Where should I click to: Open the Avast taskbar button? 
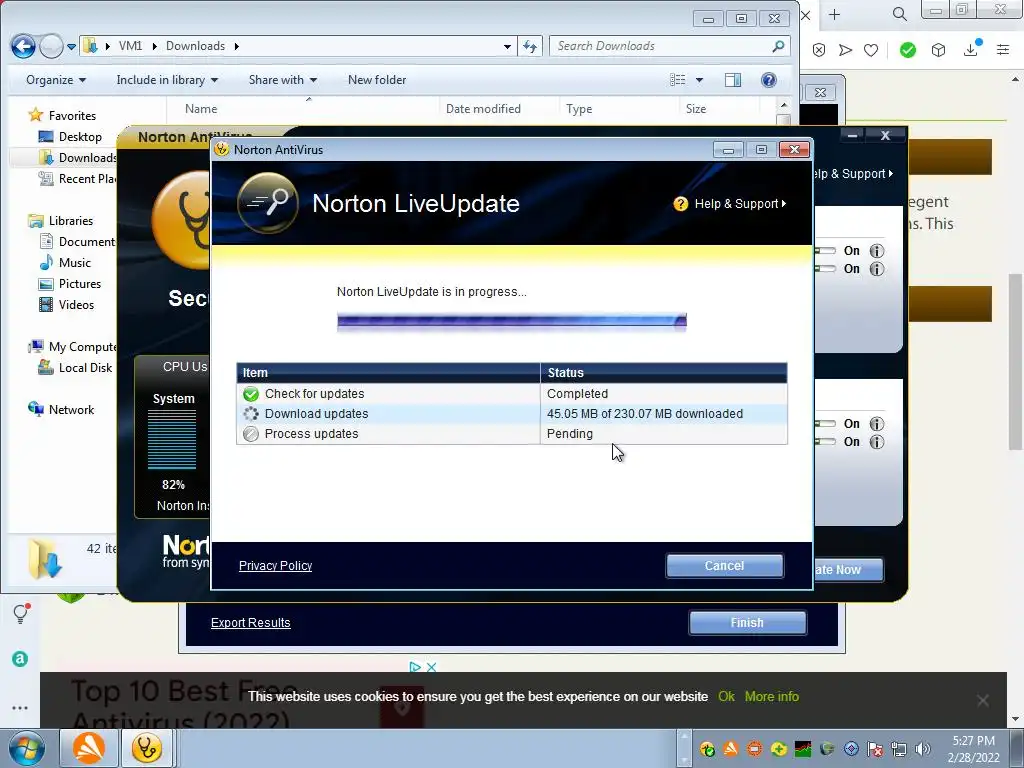tap(88, 748)
